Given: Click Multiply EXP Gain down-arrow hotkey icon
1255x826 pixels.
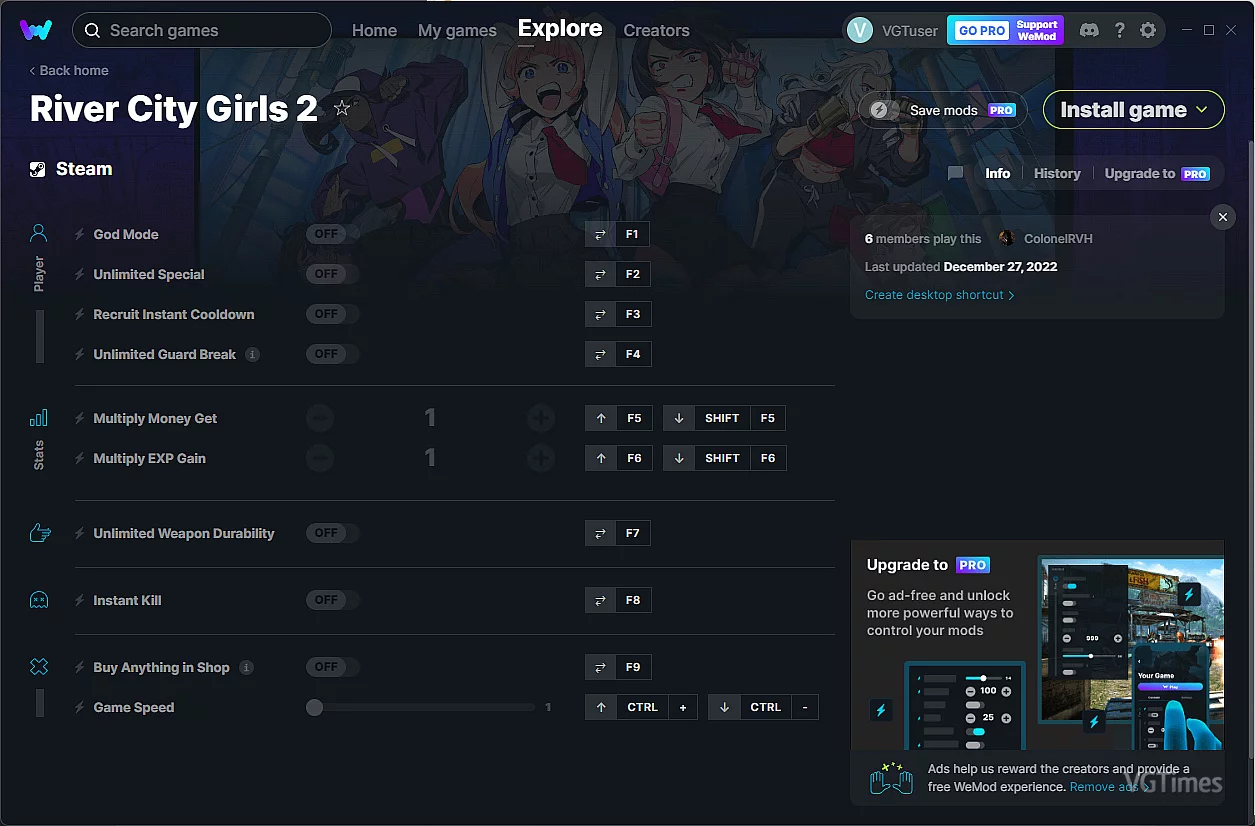Looking at the screenshot, I should click(x=678, y=458).
